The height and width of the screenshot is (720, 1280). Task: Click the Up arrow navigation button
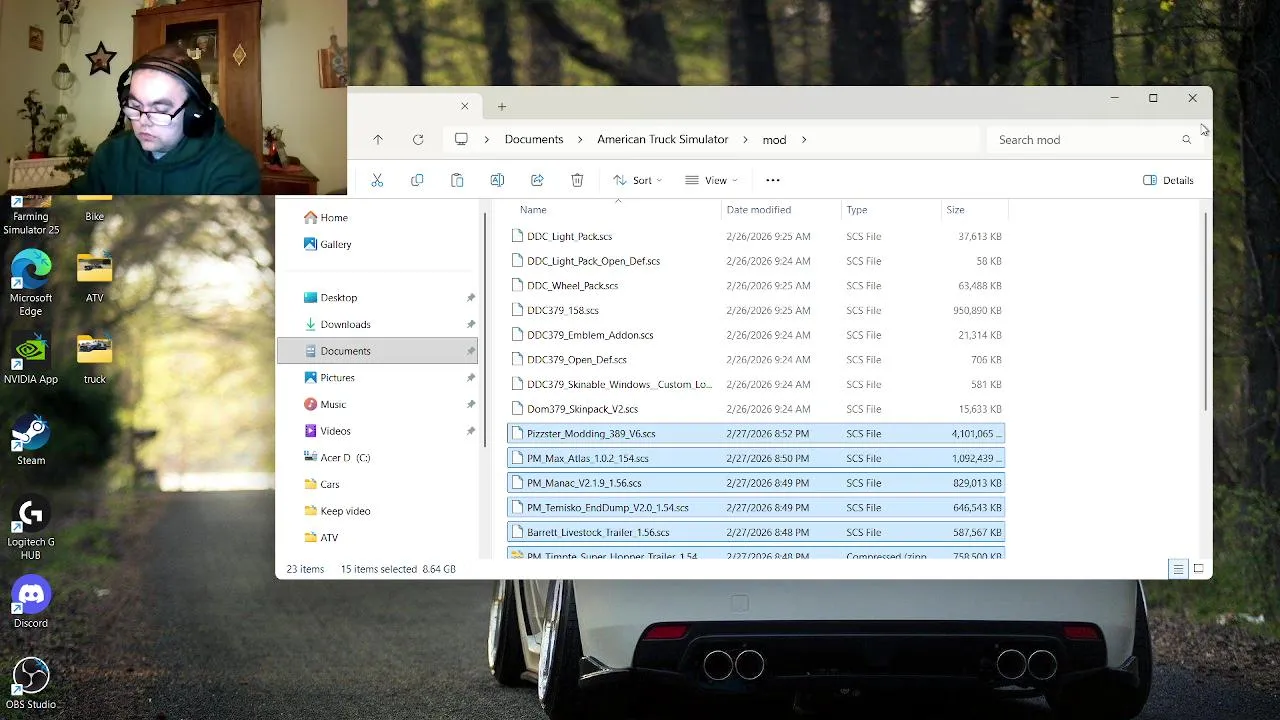coord(378,140)
